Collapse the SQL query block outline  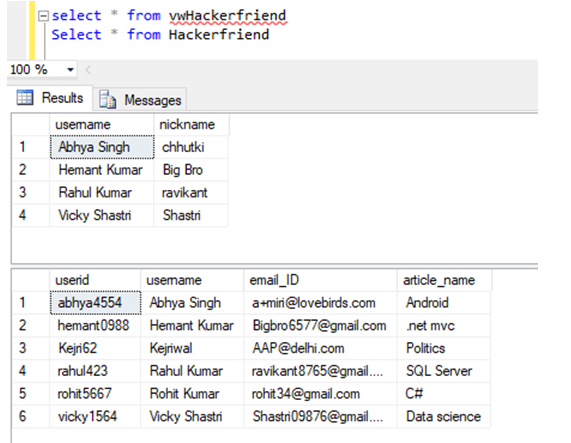(x=43, y=16)
